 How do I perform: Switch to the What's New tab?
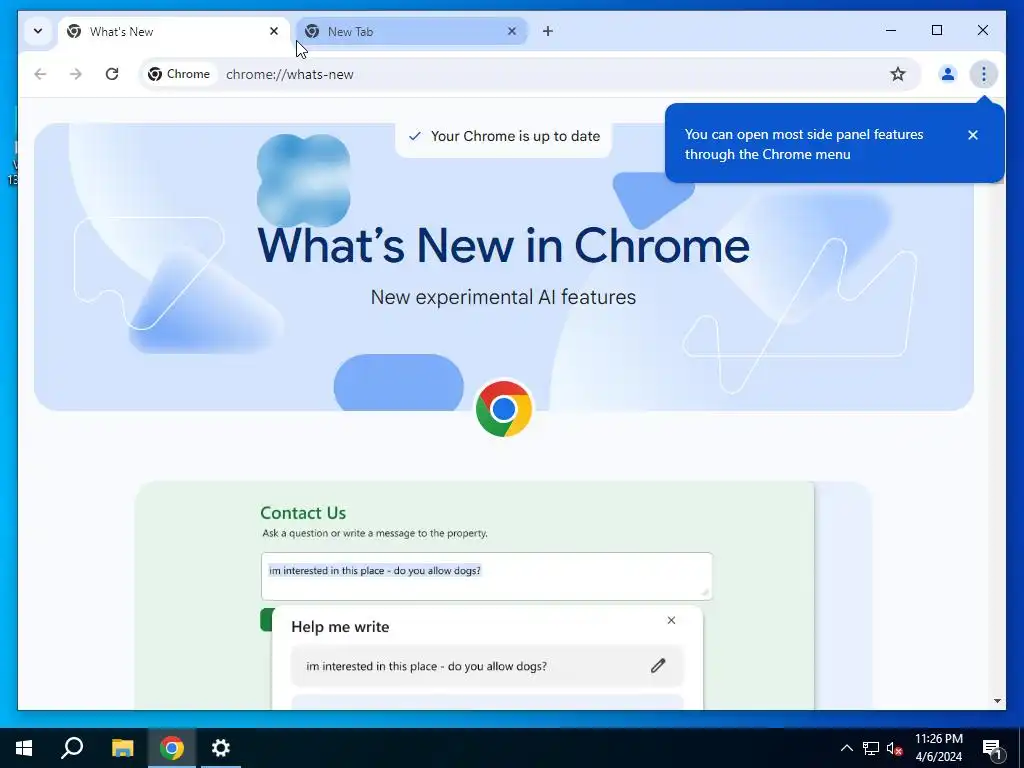(174, 31)
